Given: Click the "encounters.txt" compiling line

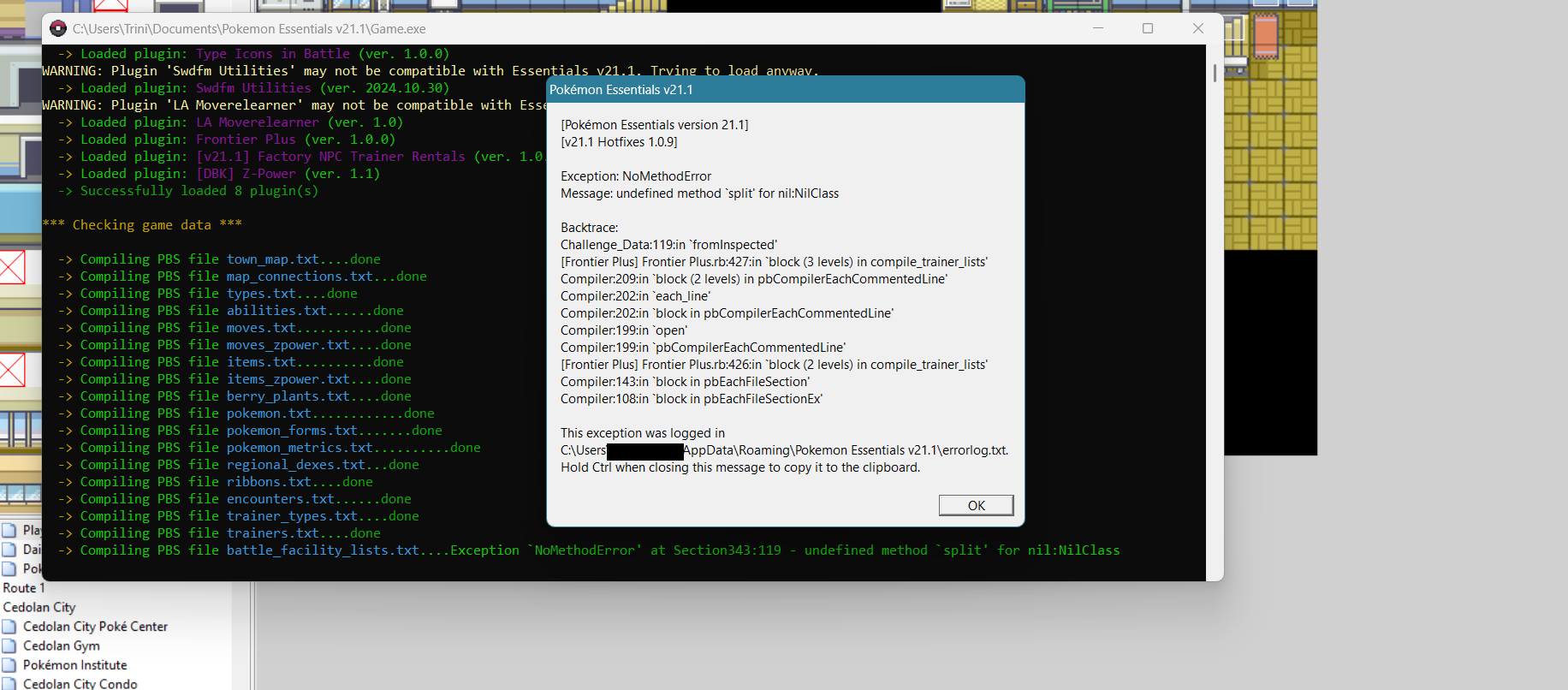Looking at the screenshot, I should pyautogui.click(x=235, y=499).
